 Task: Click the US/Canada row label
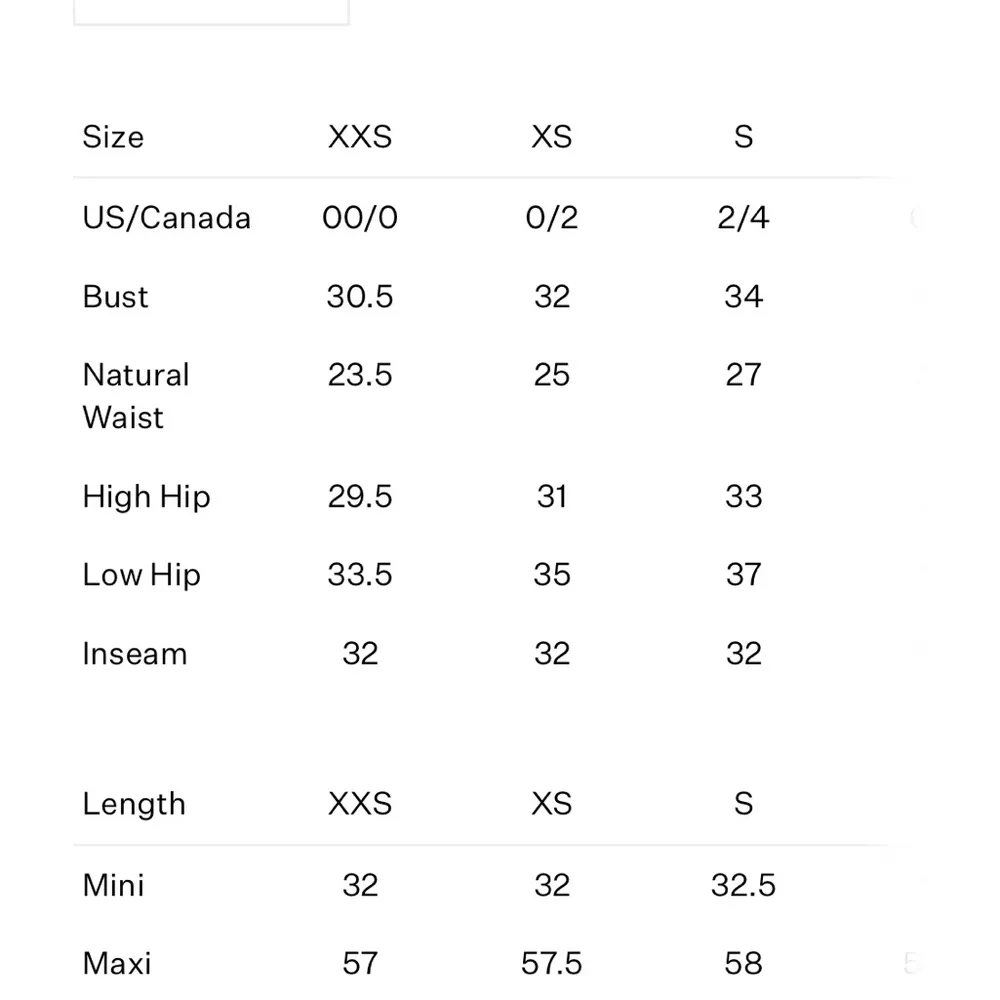(x=166, y=218)
